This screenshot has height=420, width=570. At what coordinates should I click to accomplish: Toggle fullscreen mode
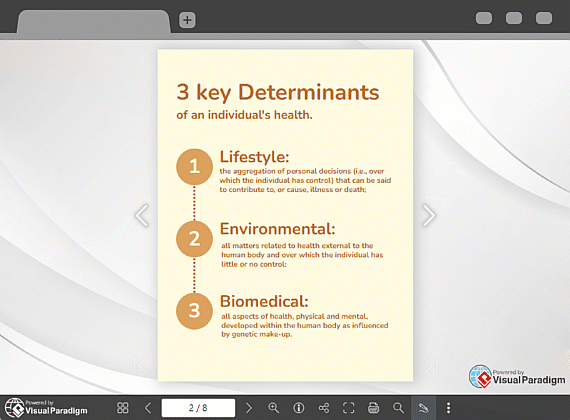349,408
